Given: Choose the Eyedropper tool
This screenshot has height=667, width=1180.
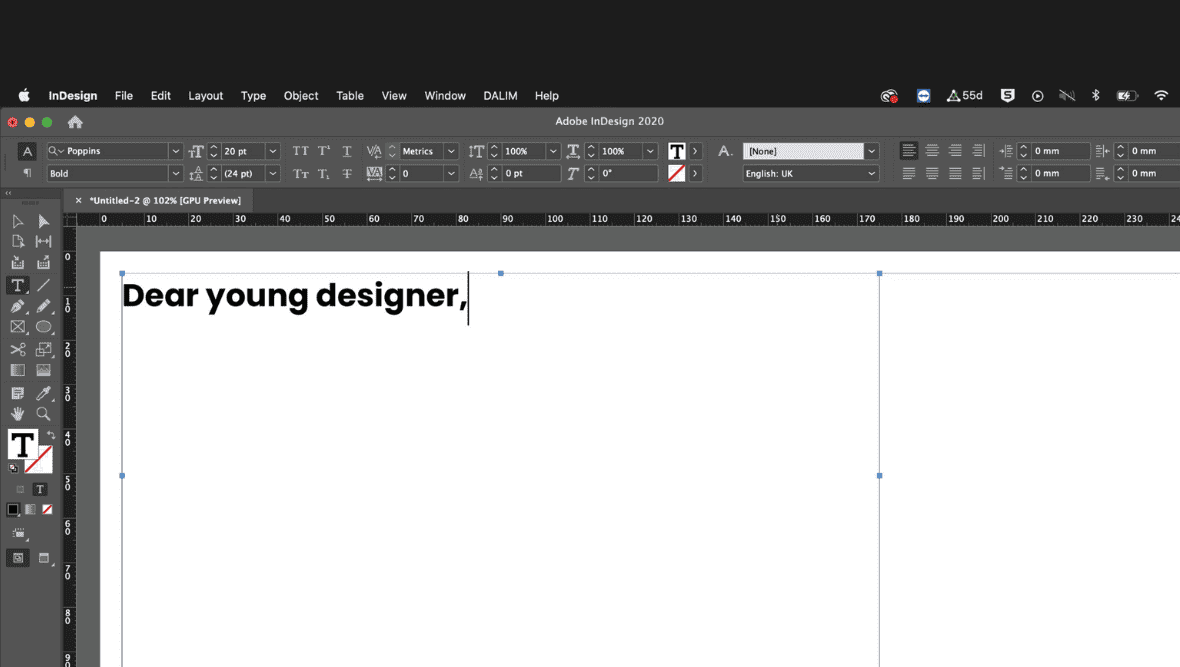Looking at the screenshot, I should coord(42,392).
